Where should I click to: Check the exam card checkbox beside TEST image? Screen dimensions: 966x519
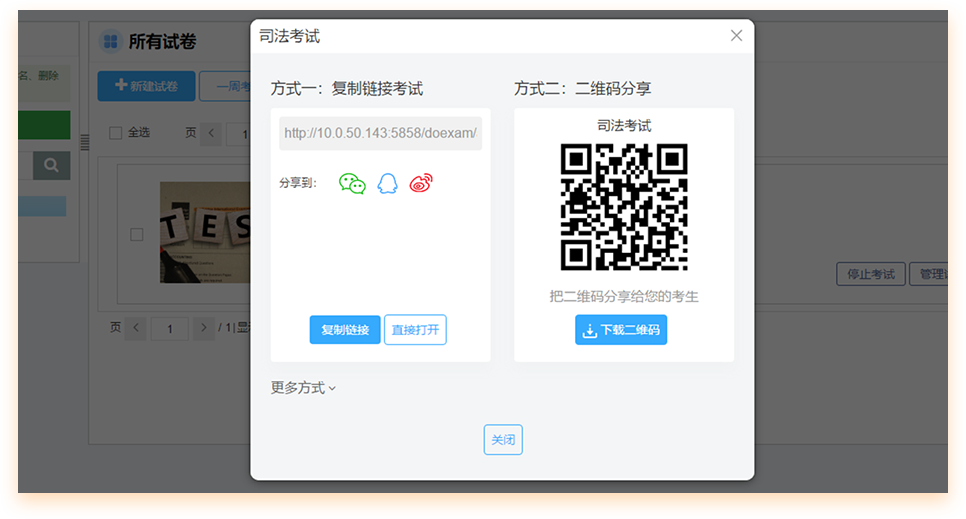click(137, 234)
